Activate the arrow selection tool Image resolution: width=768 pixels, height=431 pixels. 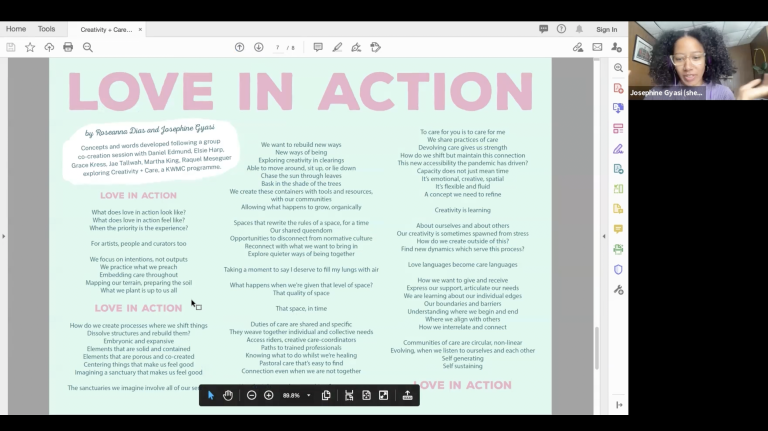(210, 395)
